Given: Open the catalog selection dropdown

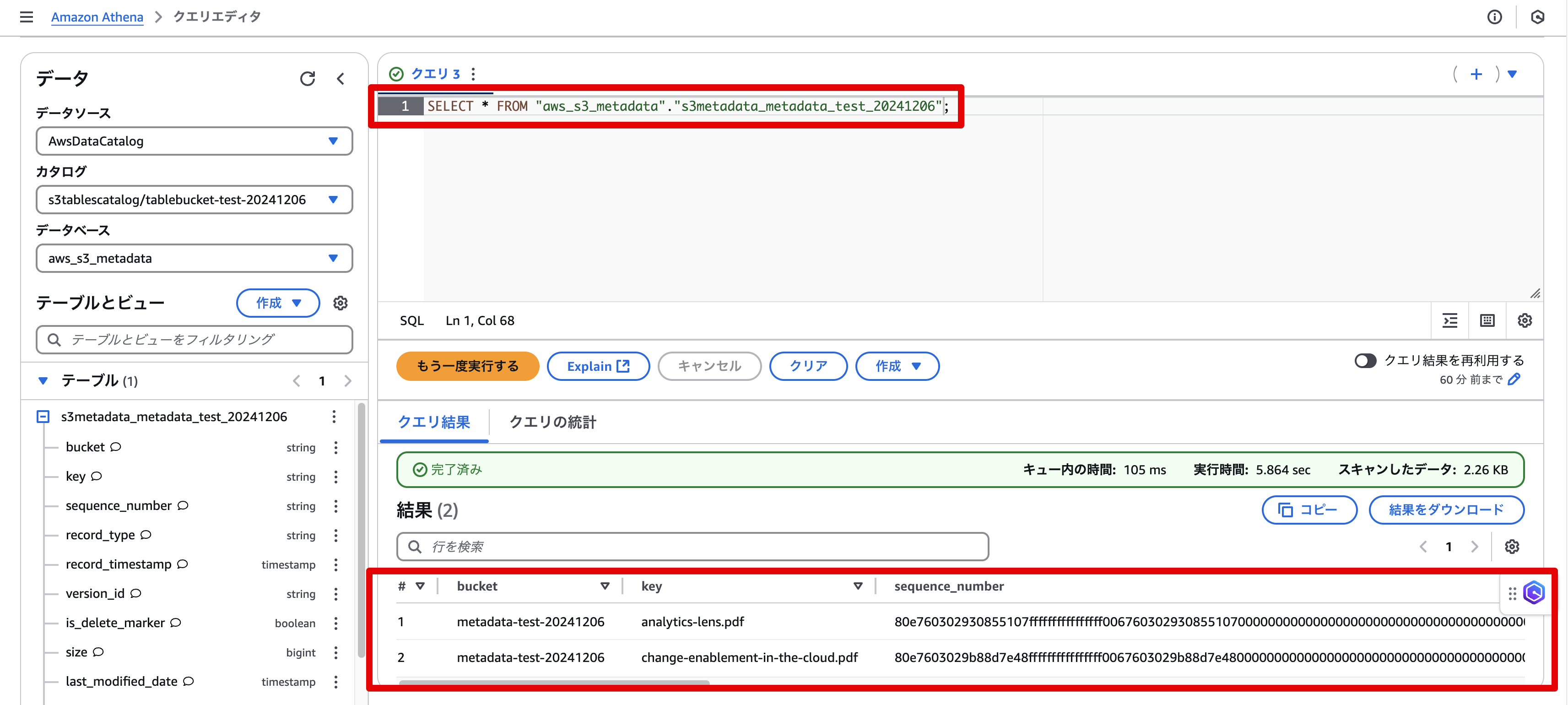Looking at the screenshot, I should tap(194, 200).
